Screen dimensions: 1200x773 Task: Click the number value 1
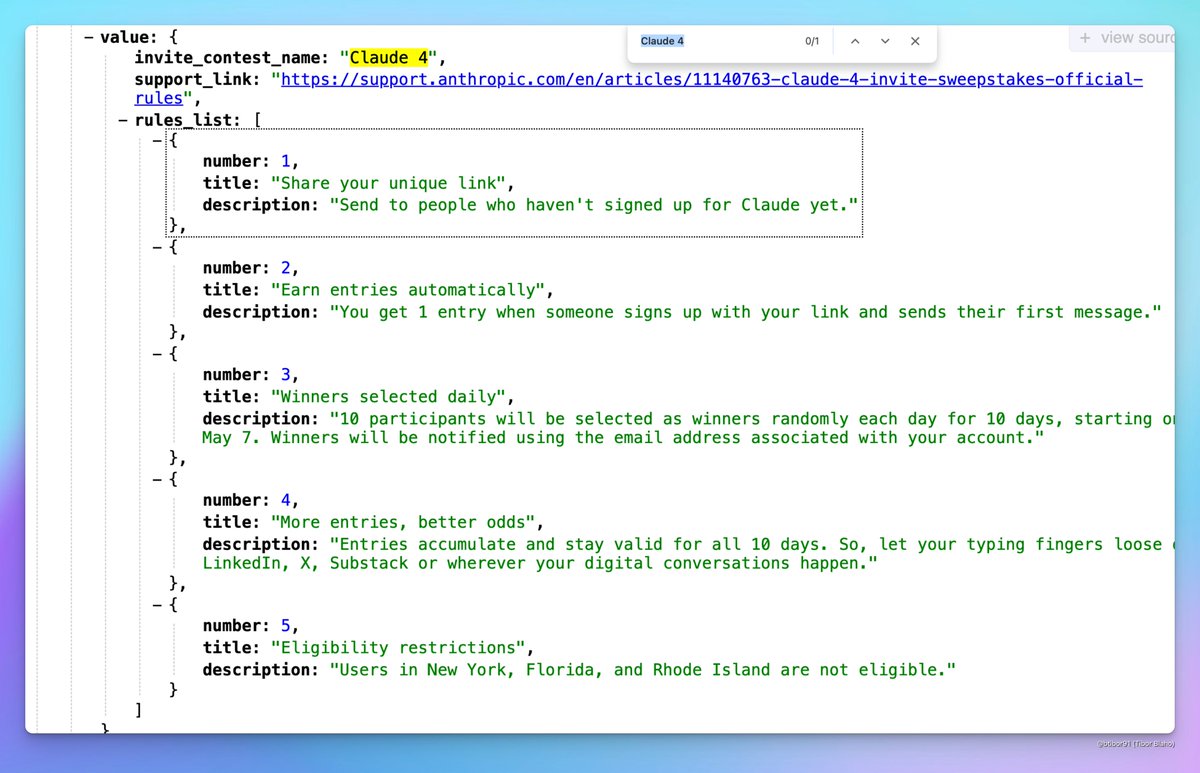coord(285,161)
